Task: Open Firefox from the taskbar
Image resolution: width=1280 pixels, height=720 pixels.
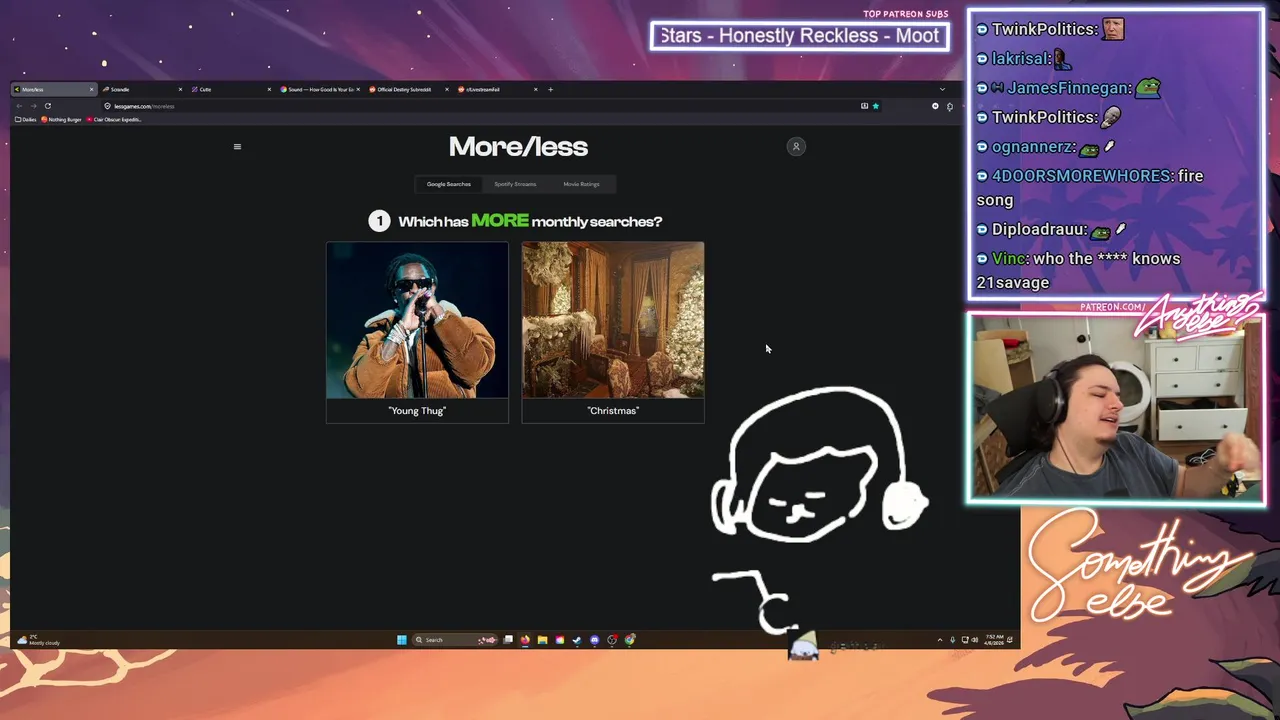Action: pyautogui.click(x=525, y=640)
